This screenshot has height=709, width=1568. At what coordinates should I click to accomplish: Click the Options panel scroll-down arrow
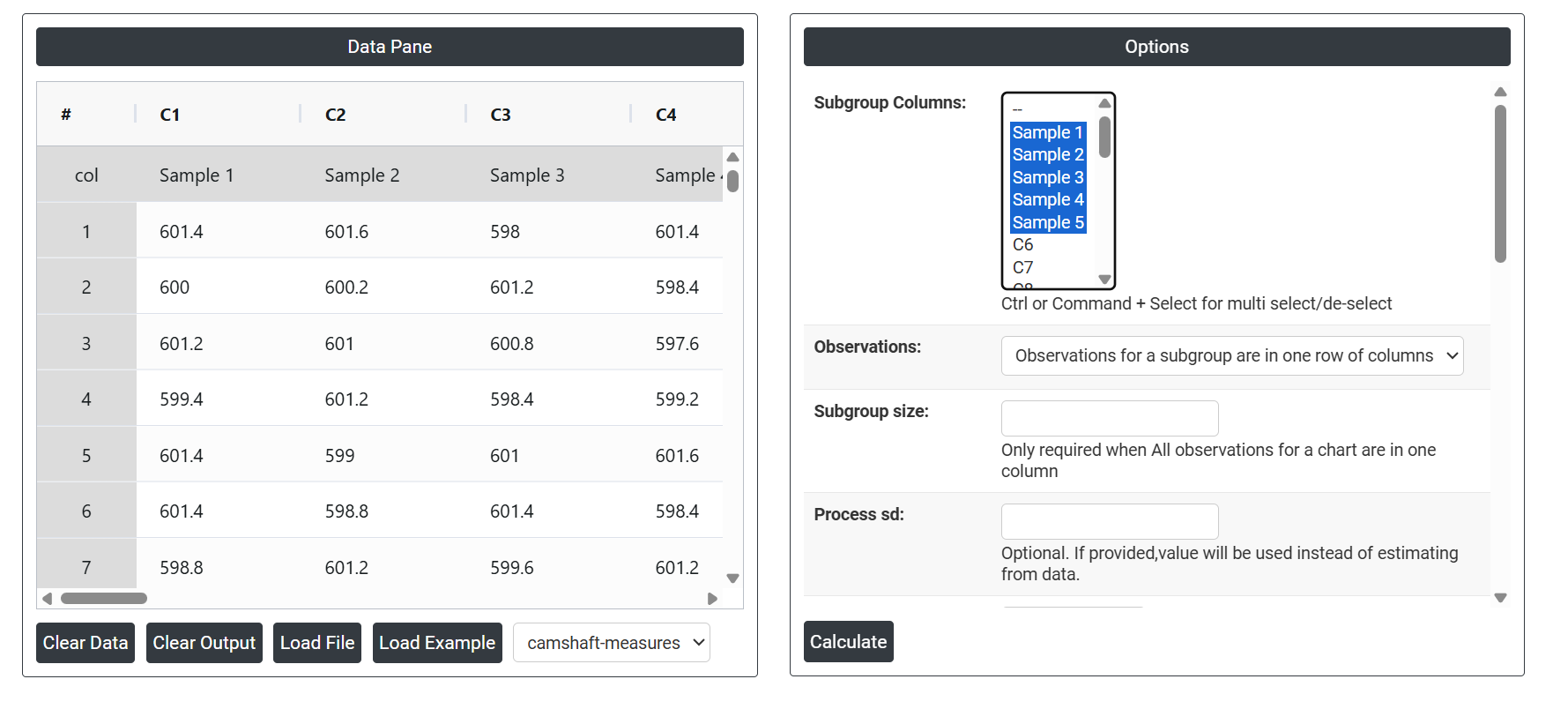point(1500,598)
